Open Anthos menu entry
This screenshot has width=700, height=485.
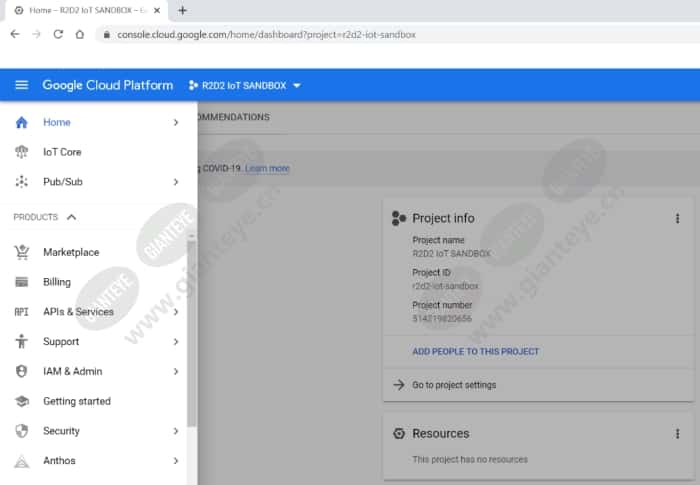59,461
